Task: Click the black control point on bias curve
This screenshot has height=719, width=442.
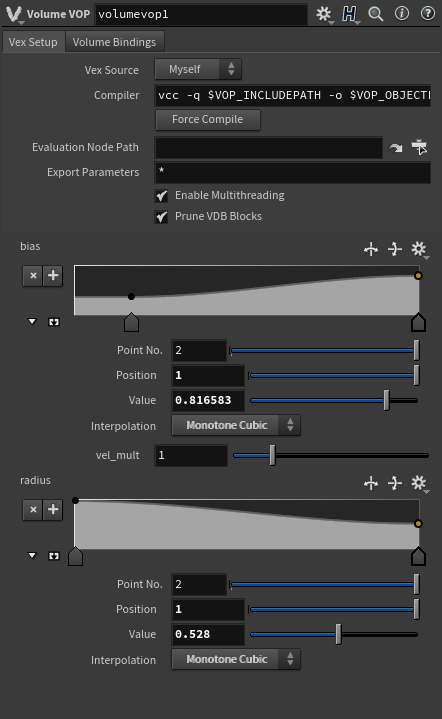Action: 131,297
